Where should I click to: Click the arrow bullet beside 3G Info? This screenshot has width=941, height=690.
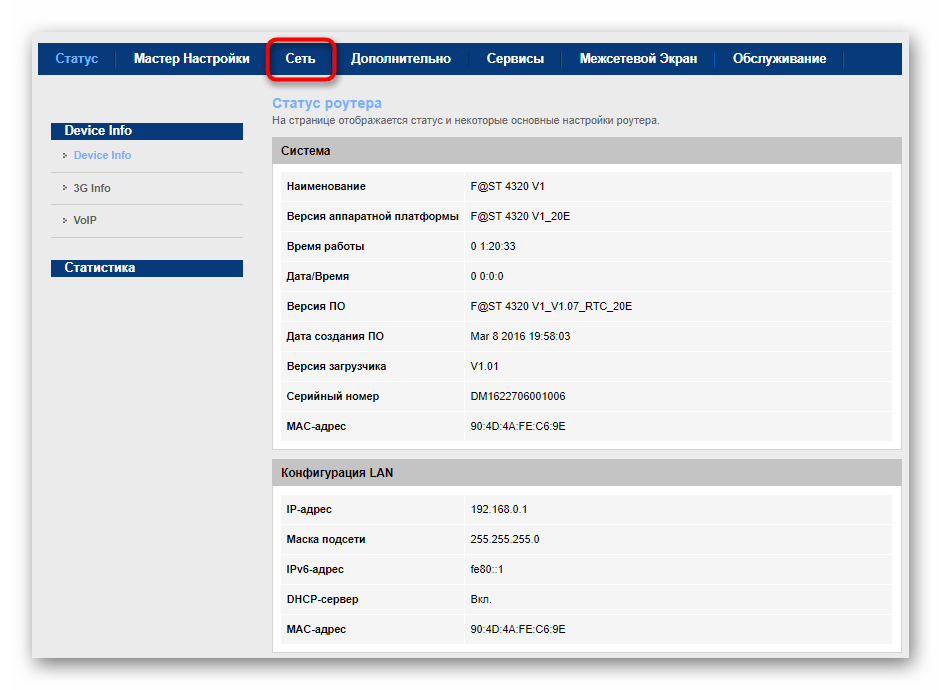[65, 188]
